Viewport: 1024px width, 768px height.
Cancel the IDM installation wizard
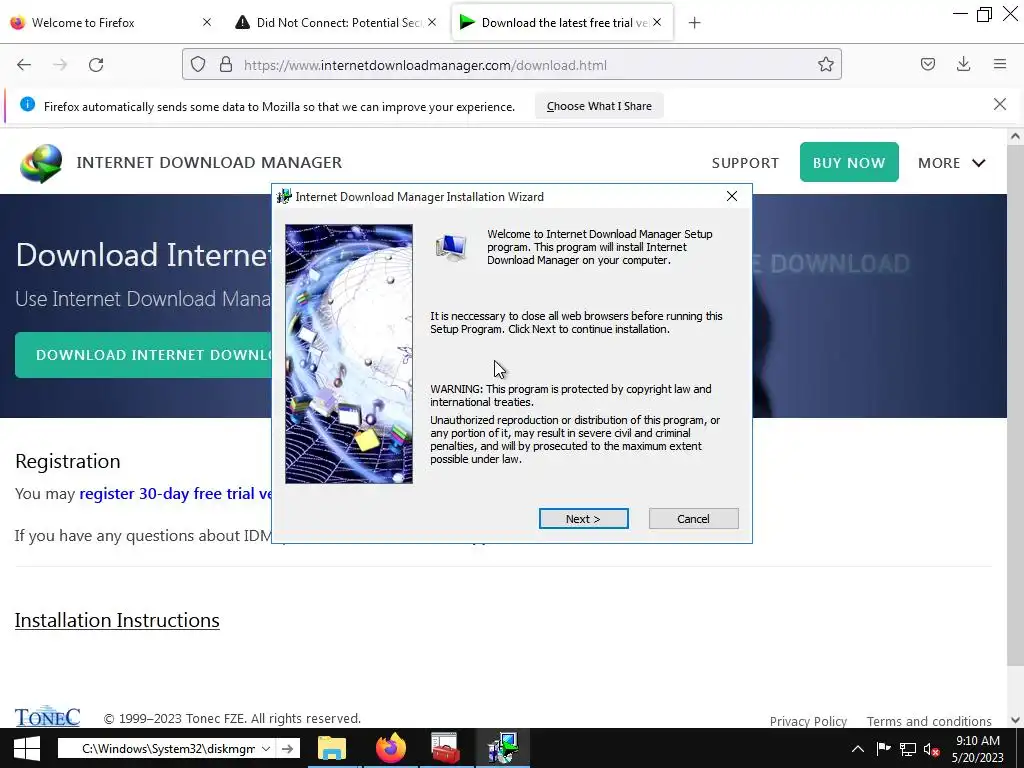point(693,519)
